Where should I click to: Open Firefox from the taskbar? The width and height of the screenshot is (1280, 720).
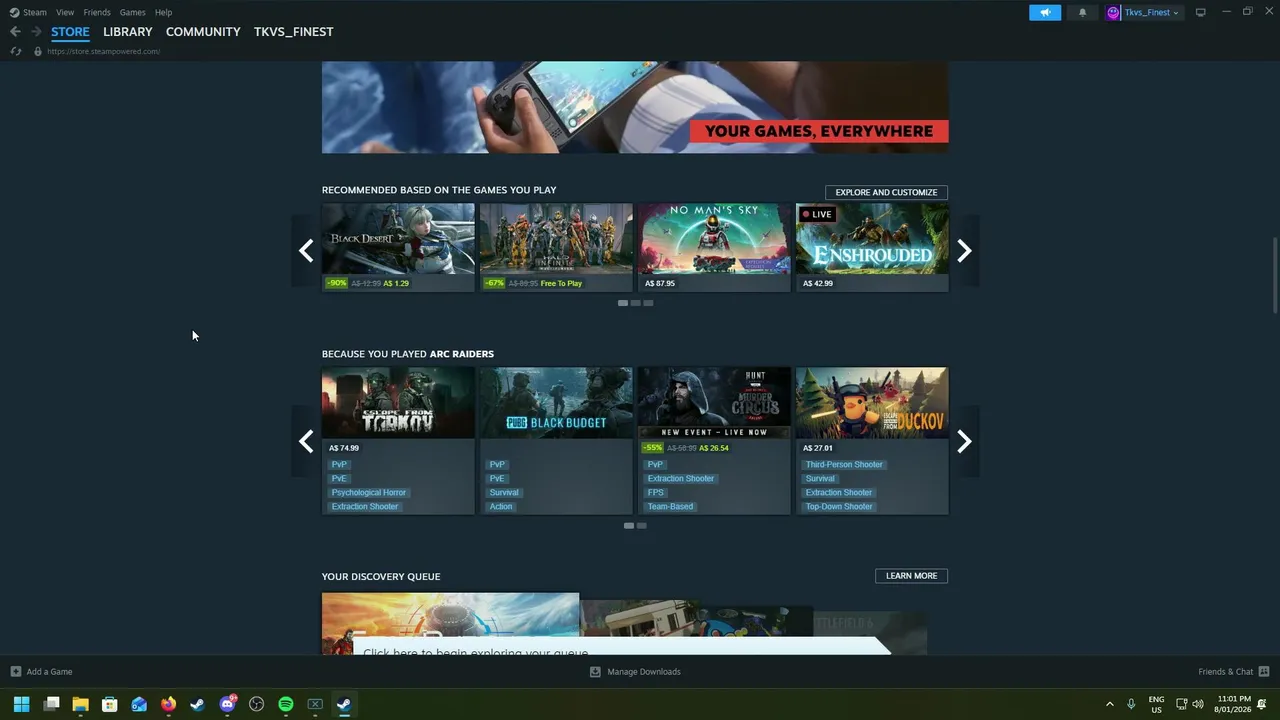pos(168,704)
